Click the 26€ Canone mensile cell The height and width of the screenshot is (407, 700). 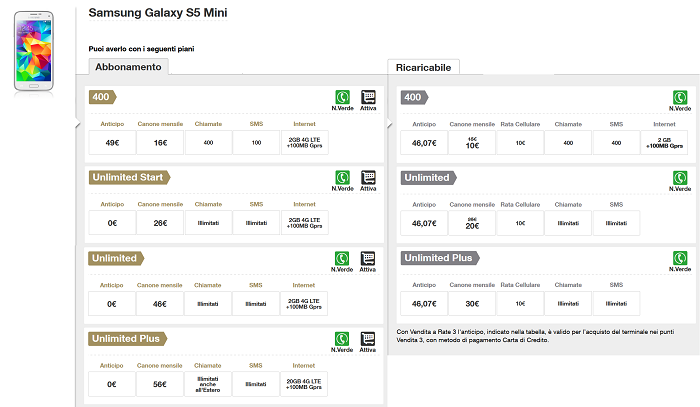(x=160, y=223)
